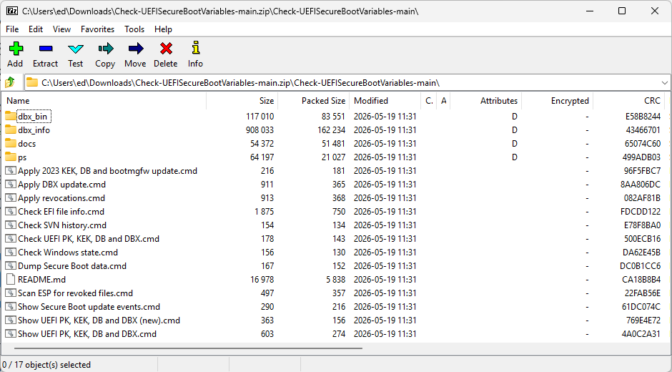The width and height of the screenshot is (672, 372).
Task: Click the packed size value 5 838
Action: [x=335, y=279]
